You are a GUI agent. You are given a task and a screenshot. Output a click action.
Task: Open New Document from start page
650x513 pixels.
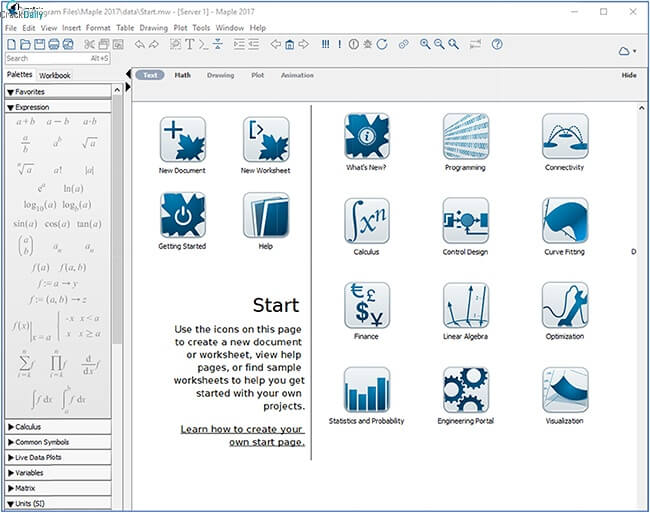182,139
